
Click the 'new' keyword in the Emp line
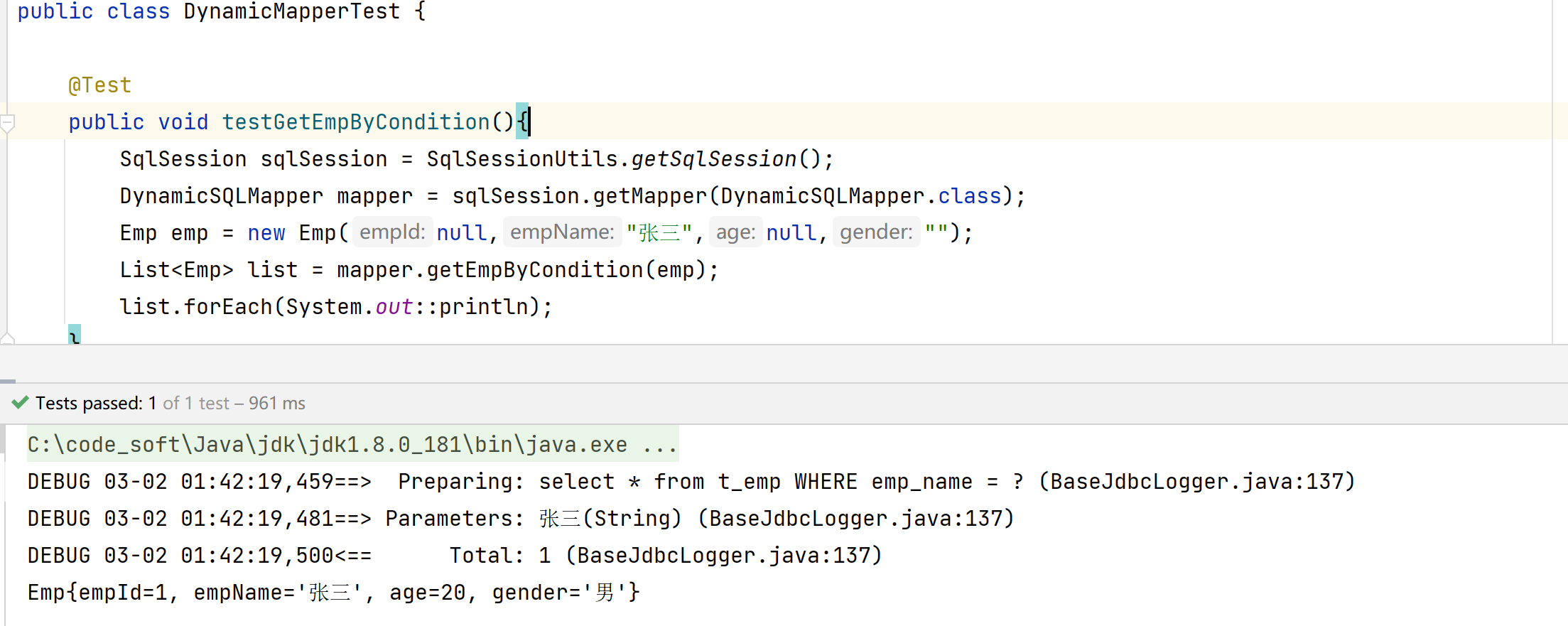click(x=266, y=233)
